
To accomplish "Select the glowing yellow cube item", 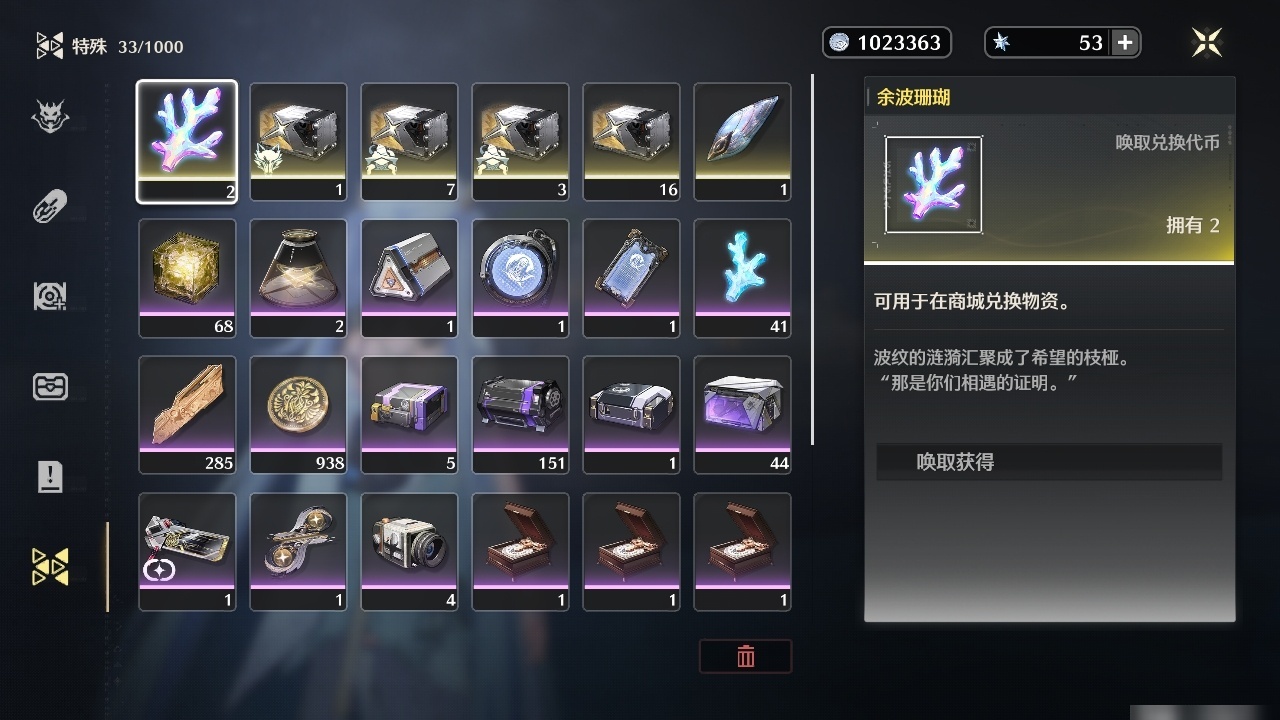I will tap(187, 278).
